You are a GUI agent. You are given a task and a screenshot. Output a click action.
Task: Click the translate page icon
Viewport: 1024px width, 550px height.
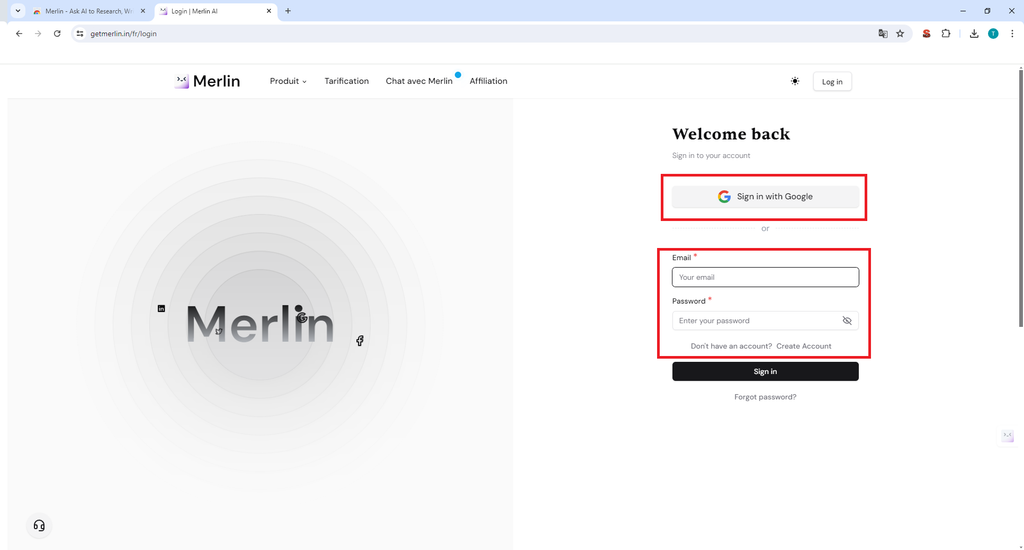[883, 33]
